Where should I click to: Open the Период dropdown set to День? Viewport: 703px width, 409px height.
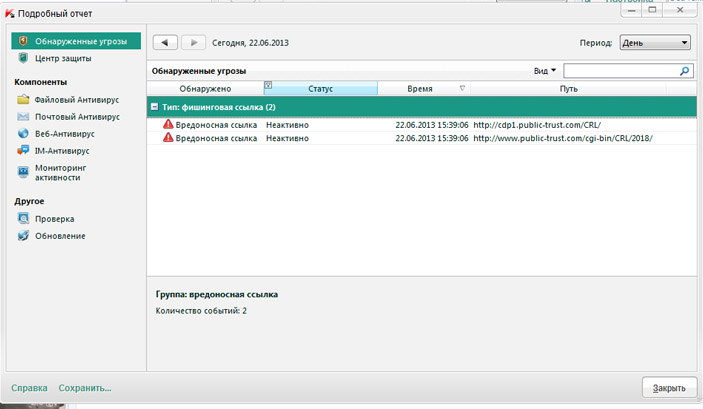pos(655,43)
